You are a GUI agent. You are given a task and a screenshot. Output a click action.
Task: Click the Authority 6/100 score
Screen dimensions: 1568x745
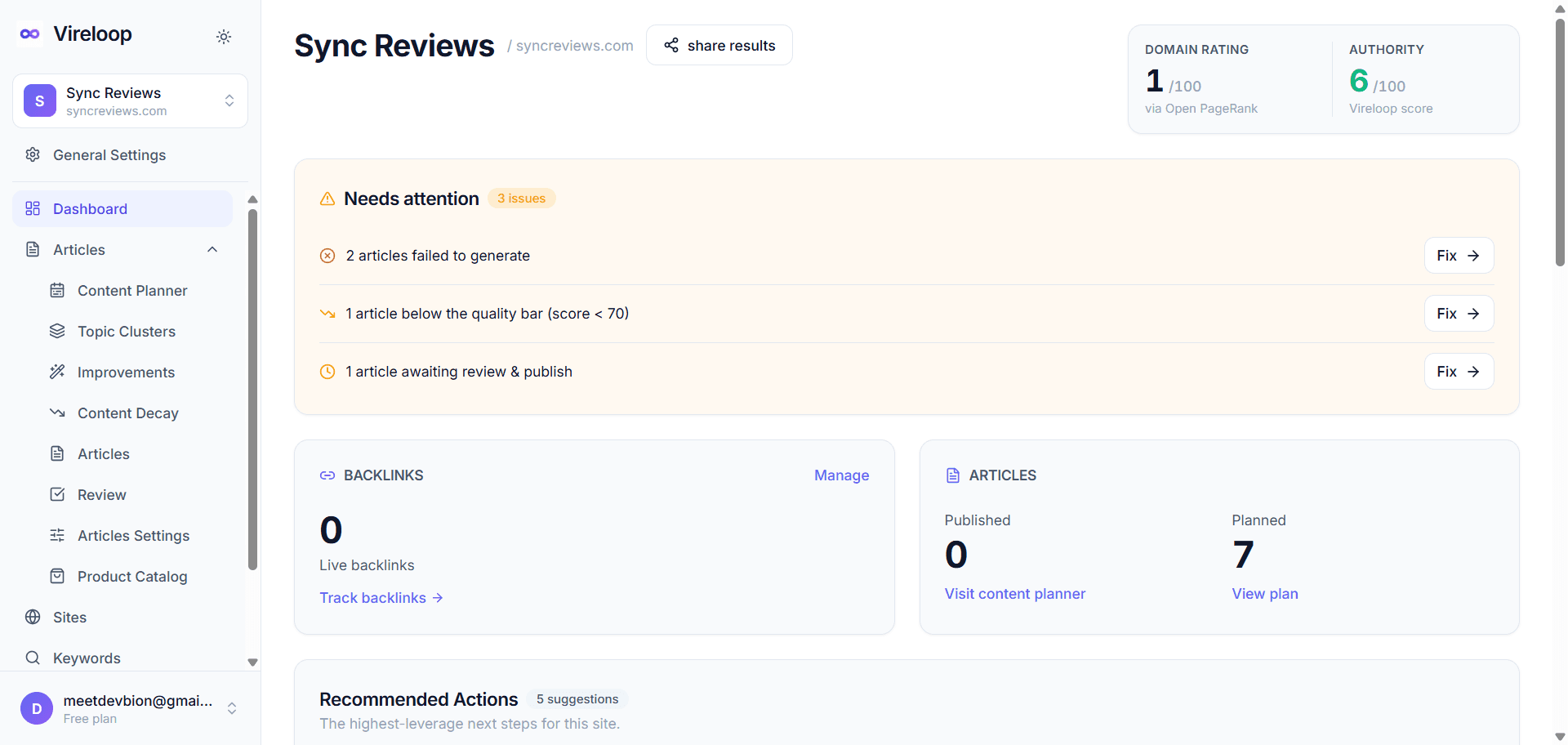[x=1377, y=81]
